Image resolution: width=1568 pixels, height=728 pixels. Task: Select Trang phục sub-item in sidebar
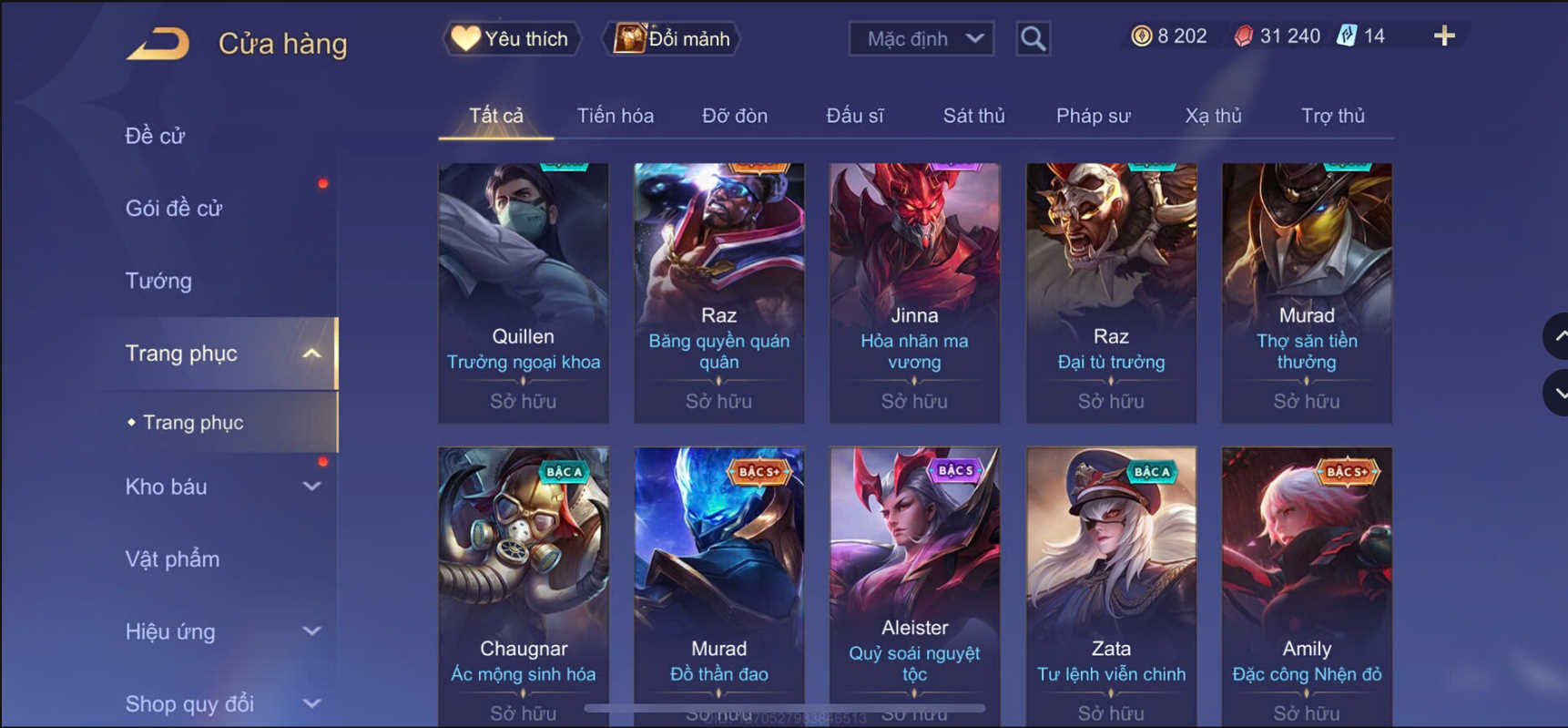(x=193, y=423)
